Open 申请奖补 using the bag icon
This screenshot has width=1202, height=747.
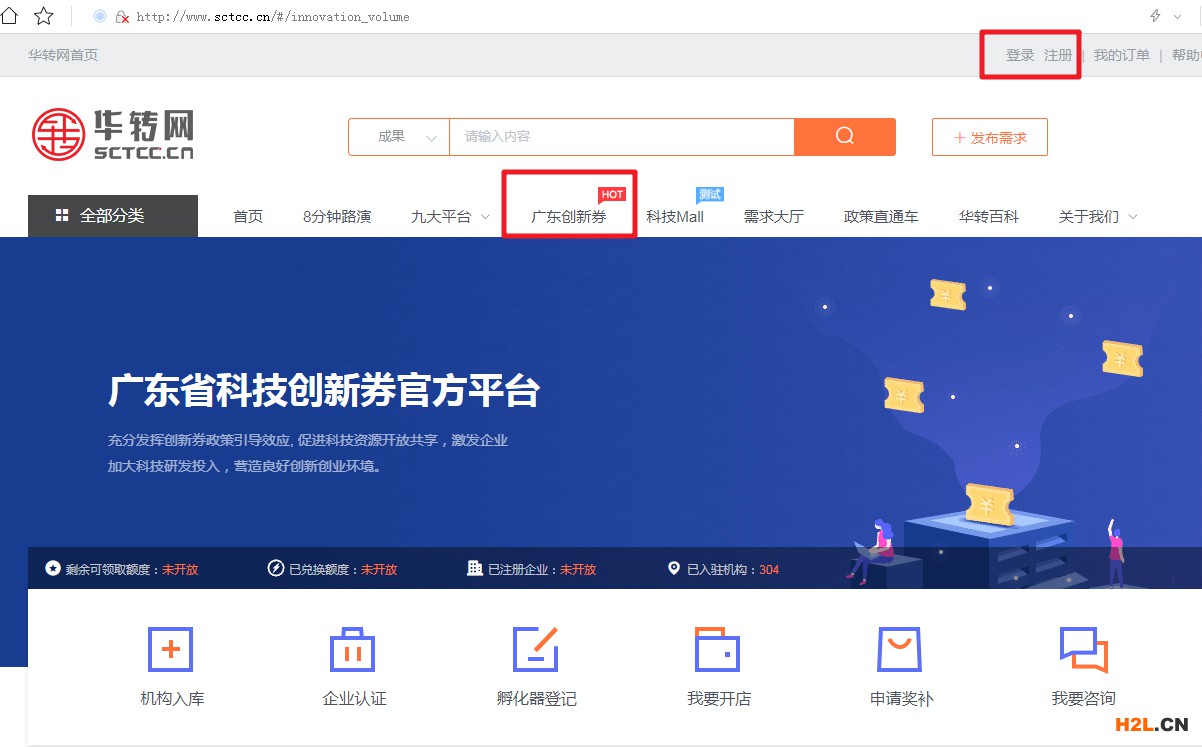coord(899,650)
